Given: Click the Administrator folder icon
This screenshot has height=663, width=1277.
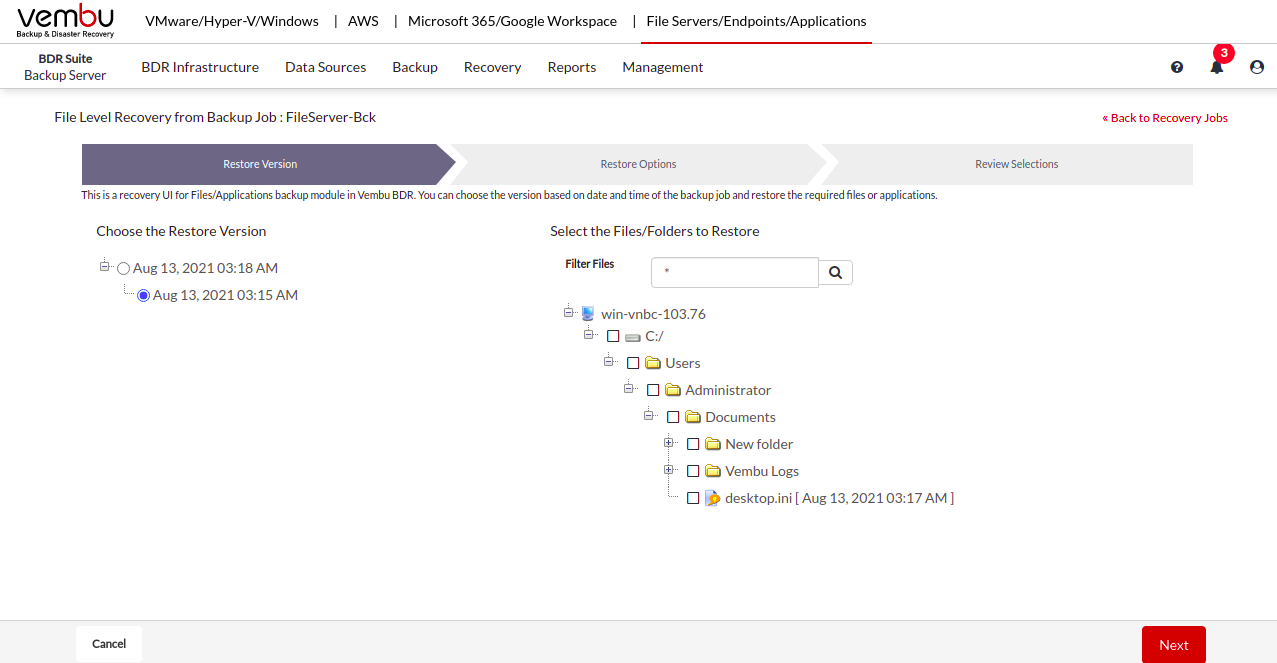Looking at the screenshot, I should coord(673,390).
